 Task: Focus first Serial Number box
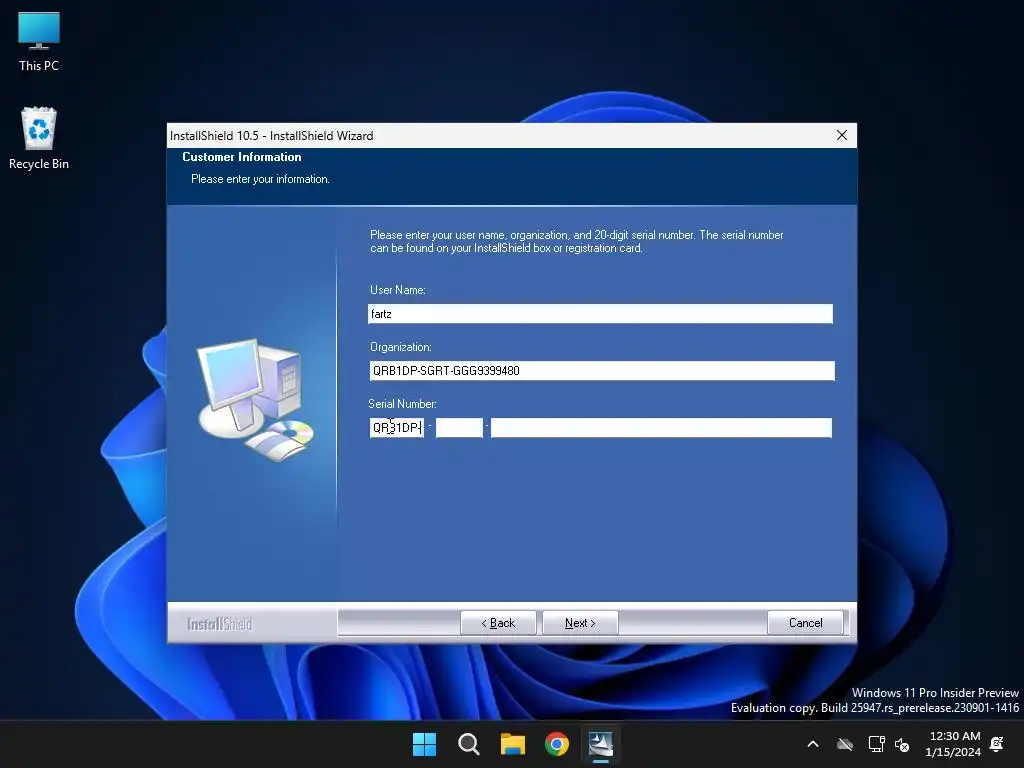396,428
